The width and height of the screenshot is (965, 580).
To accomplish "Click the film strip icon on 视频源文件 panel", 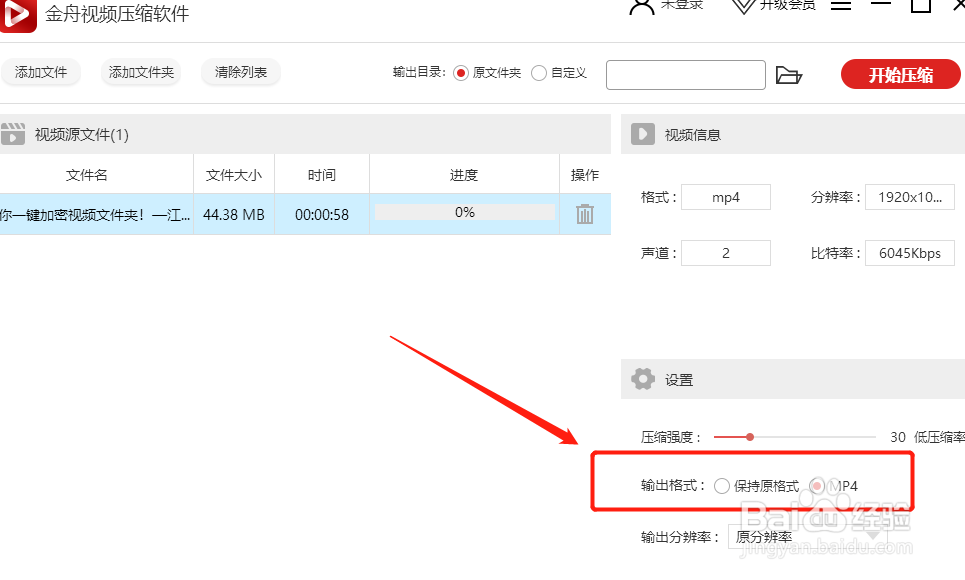I will tap(14, 133).
